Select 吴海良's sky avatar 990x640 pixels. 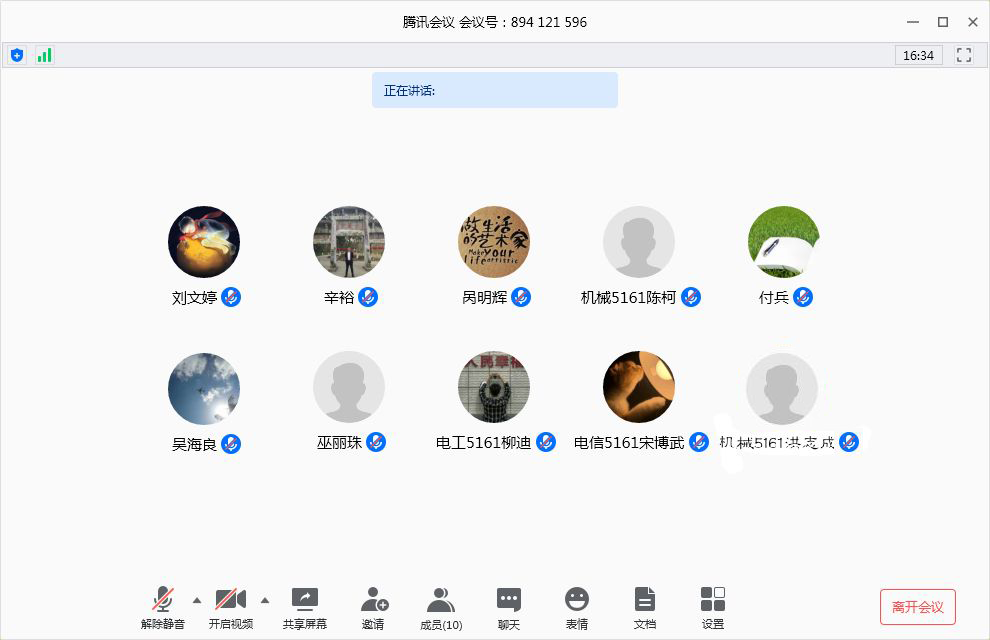click(204, 388)
